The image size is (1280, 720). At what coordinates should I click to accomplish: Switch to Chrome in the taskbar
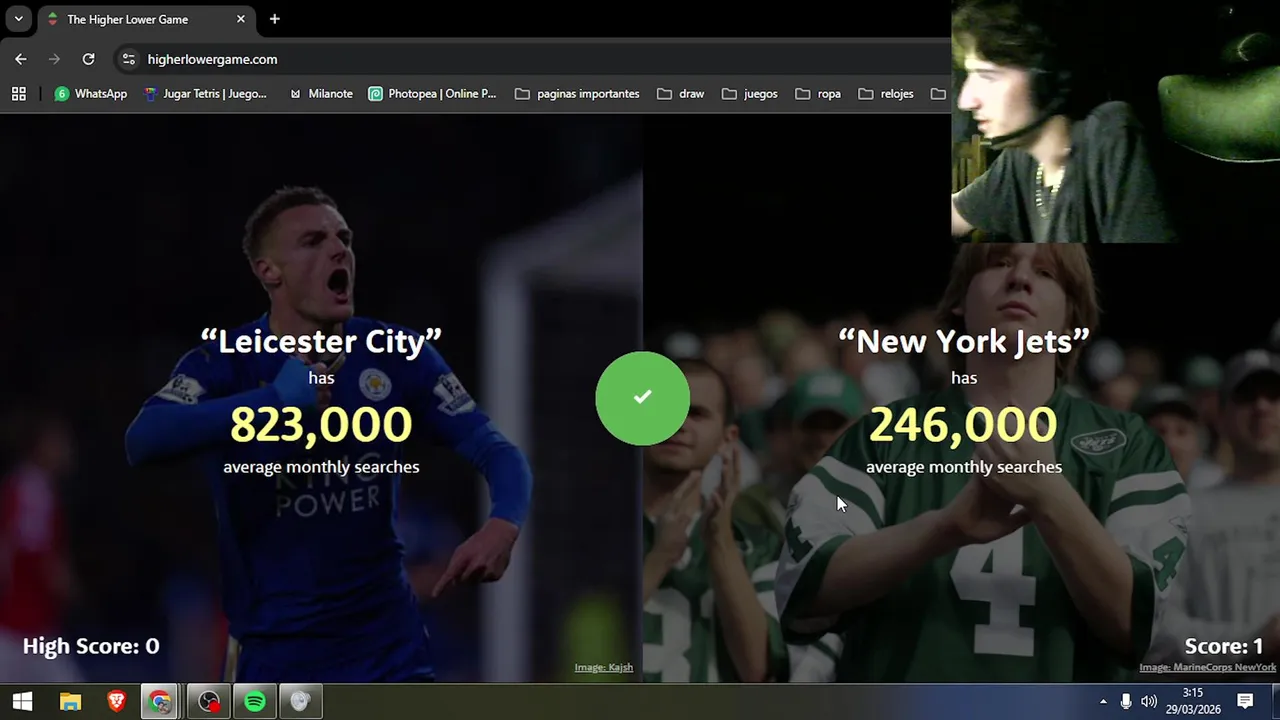[x=161, y=702]
